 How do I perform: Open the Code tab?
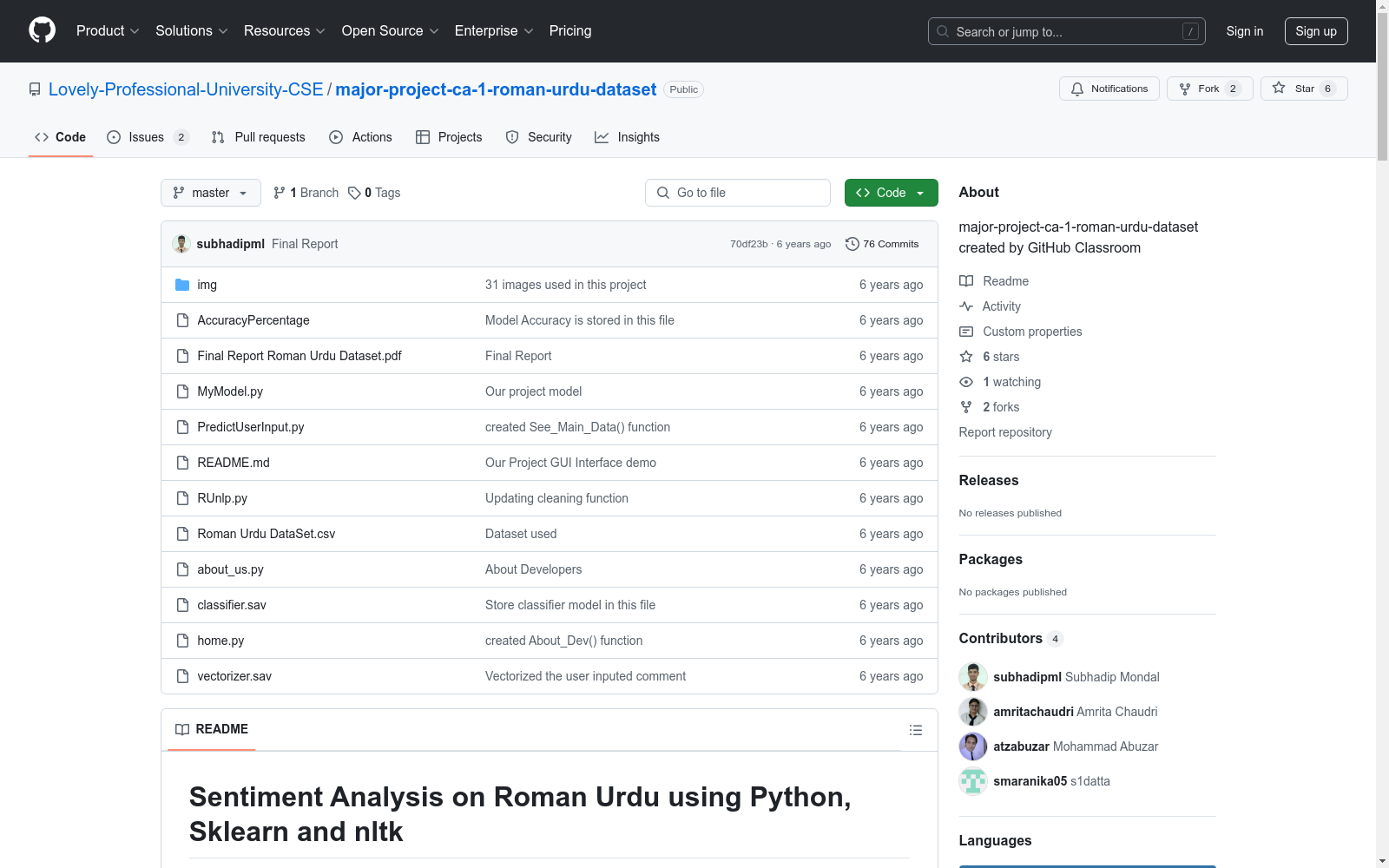click(x=61, y=137)
